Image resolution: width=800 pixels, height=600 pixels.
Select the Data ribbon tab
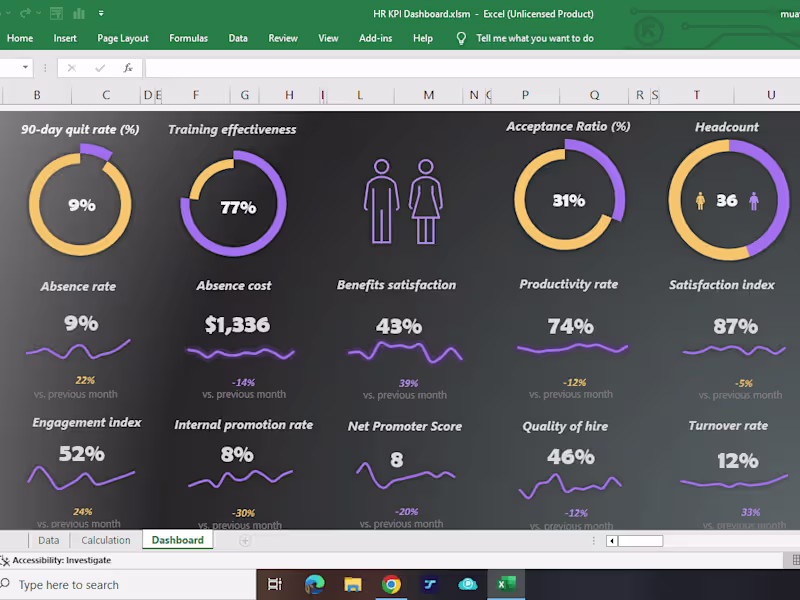tap(238, 38)
